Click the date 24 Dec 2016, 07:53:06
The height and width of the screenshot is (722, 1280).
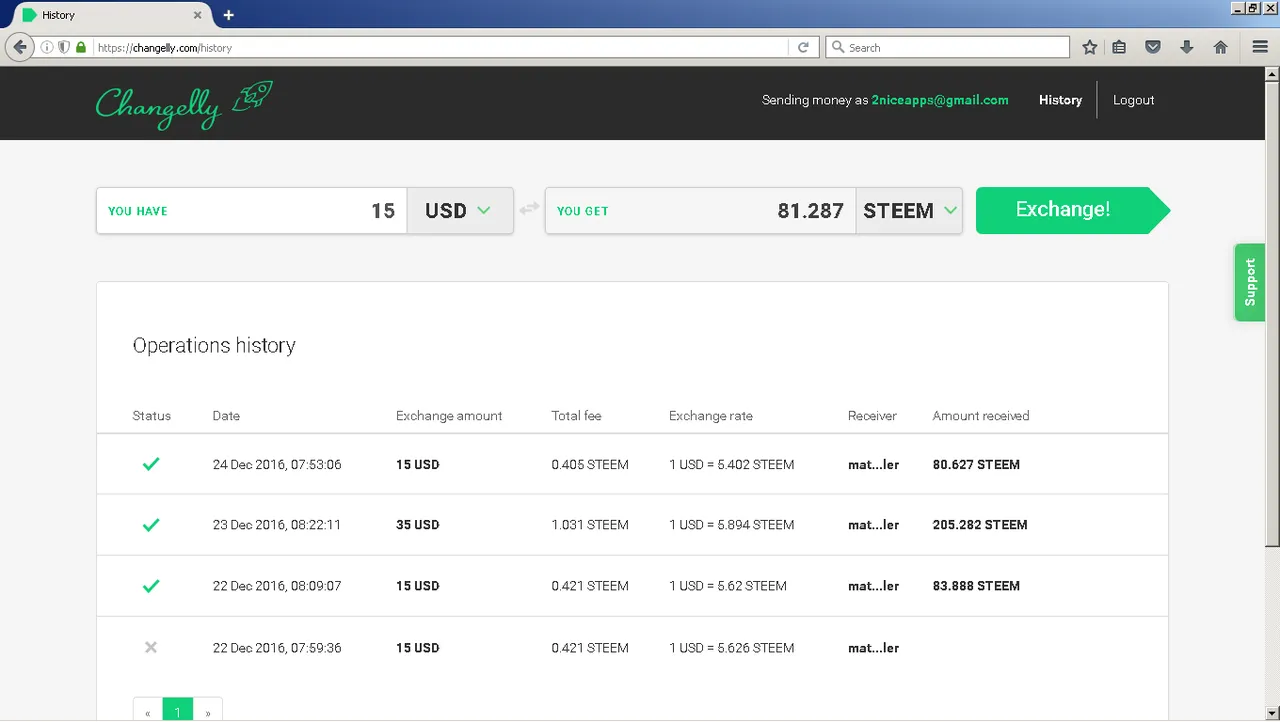click(277, 465)
